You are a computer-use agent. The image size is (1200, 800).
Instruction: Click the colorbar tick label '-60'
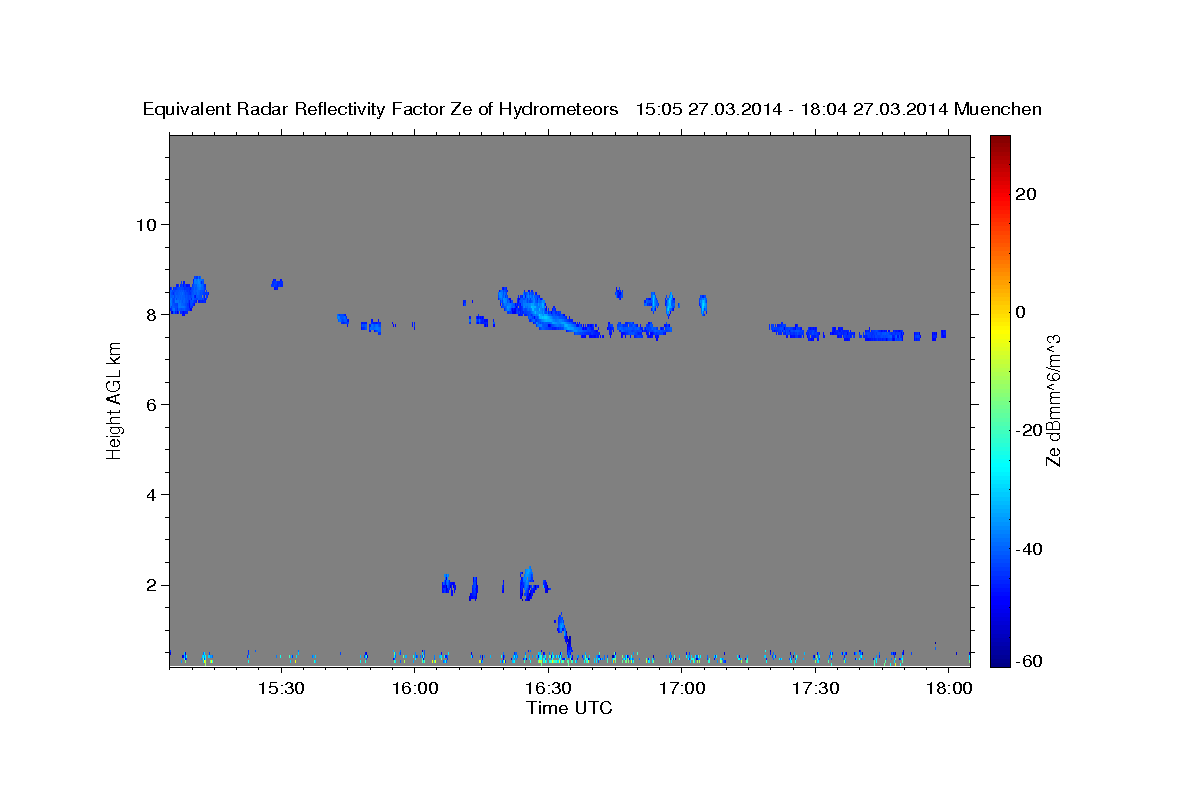pos(1030,660)
